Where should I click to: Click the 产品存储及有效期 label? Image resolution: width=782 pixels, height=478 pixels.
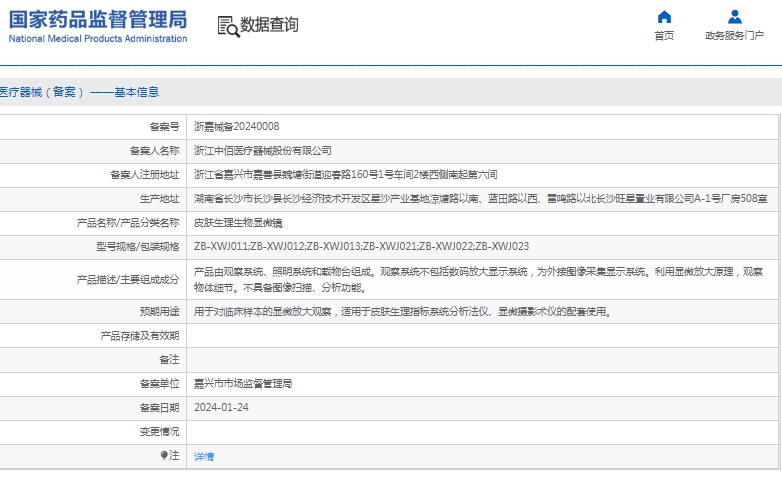coord(140,336)
